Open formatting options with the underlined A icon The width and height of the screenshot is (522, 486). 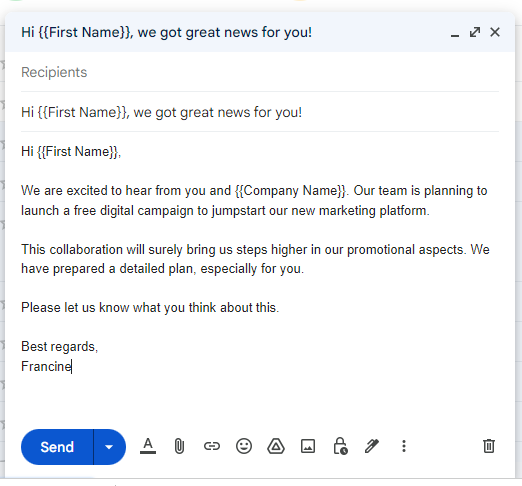[x=148, y=446]
